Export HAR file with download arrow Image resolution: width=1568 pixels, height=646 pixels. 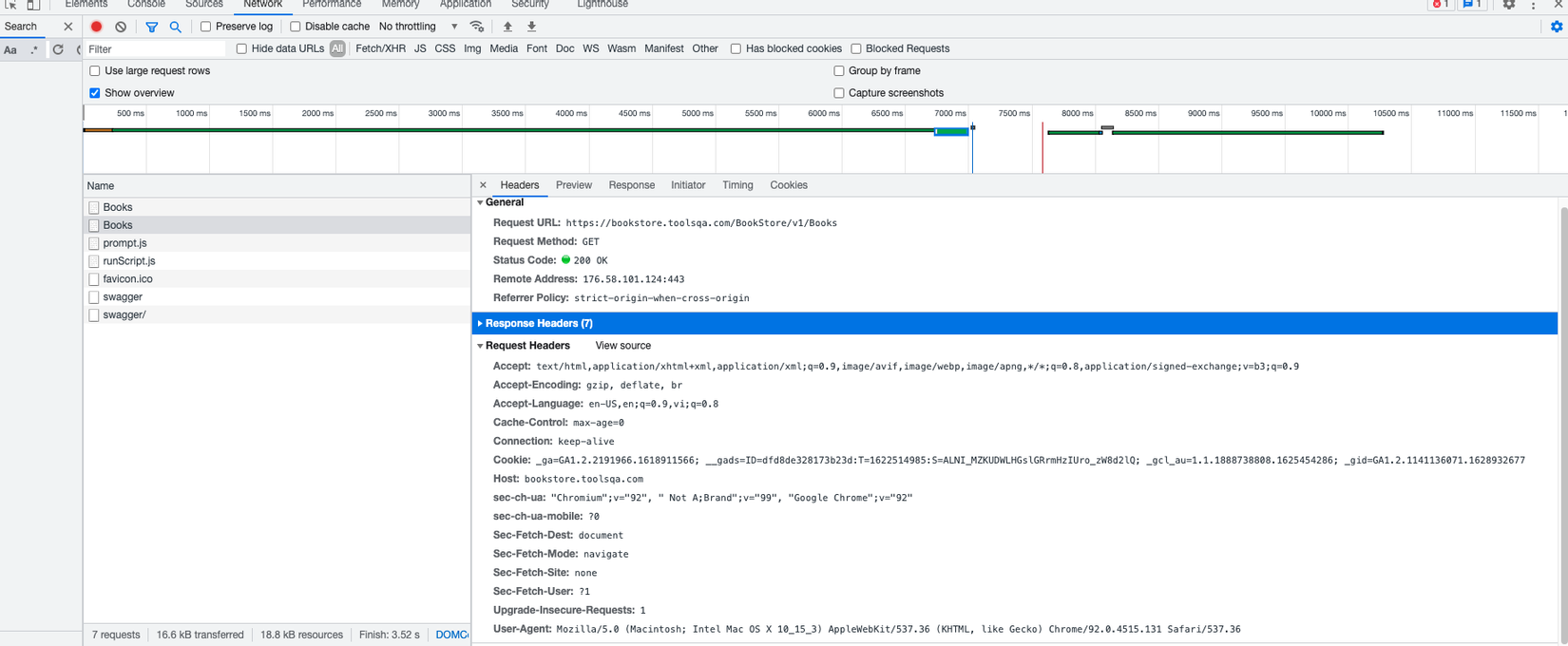point(531,27)
